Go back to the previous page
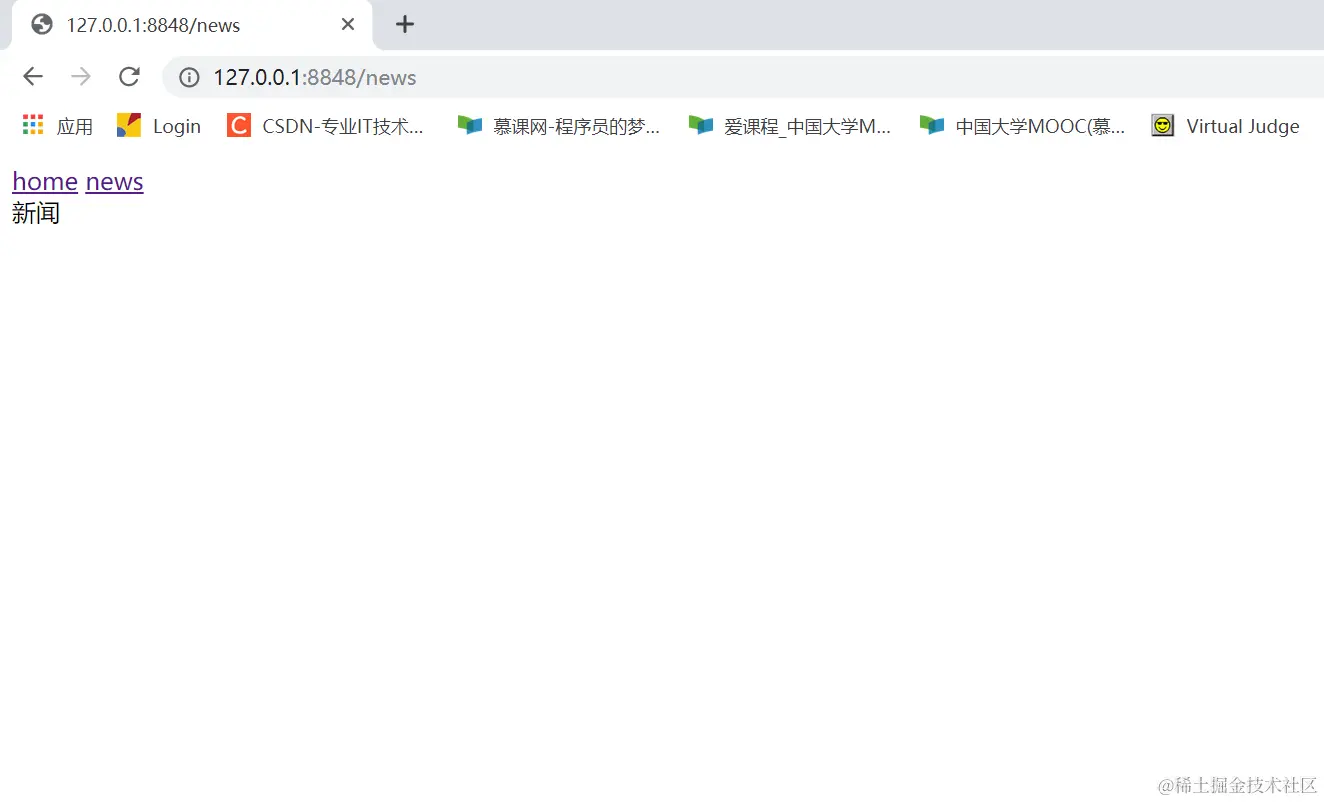 point(33,77)
